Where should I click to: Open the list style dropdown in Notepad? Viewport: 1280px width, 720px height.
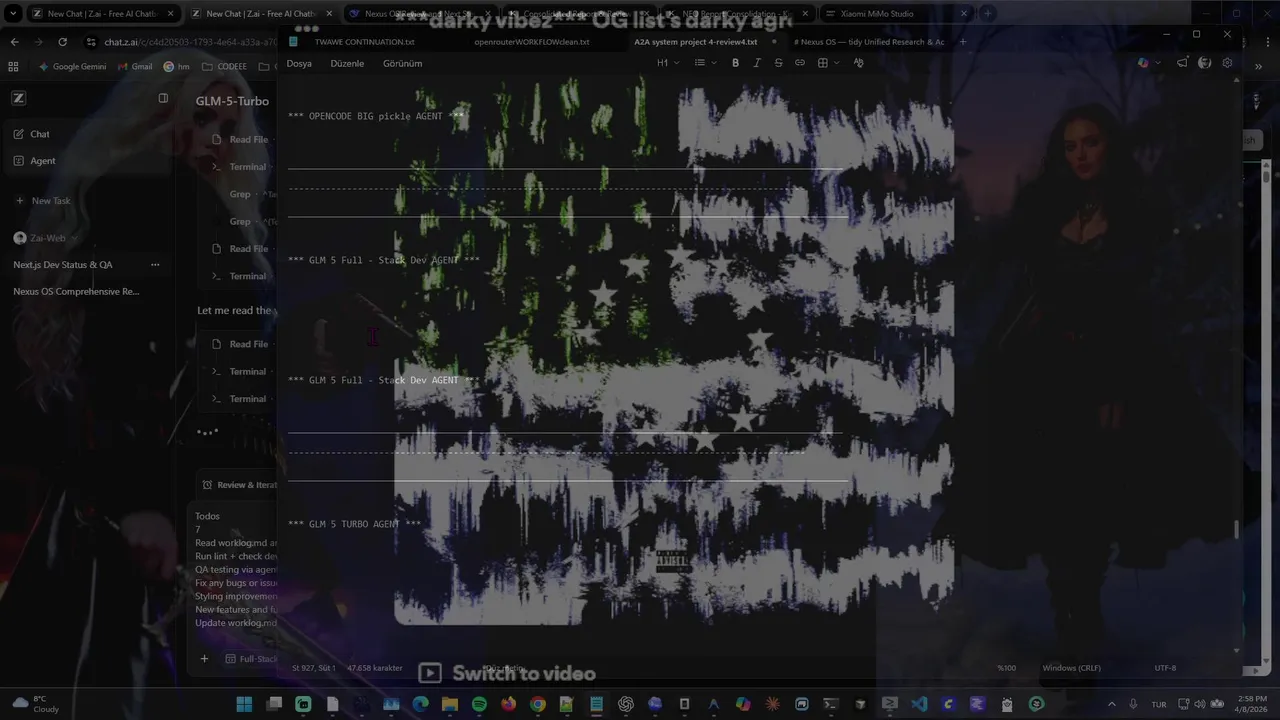pyautogui.click(x=705, y=63)
